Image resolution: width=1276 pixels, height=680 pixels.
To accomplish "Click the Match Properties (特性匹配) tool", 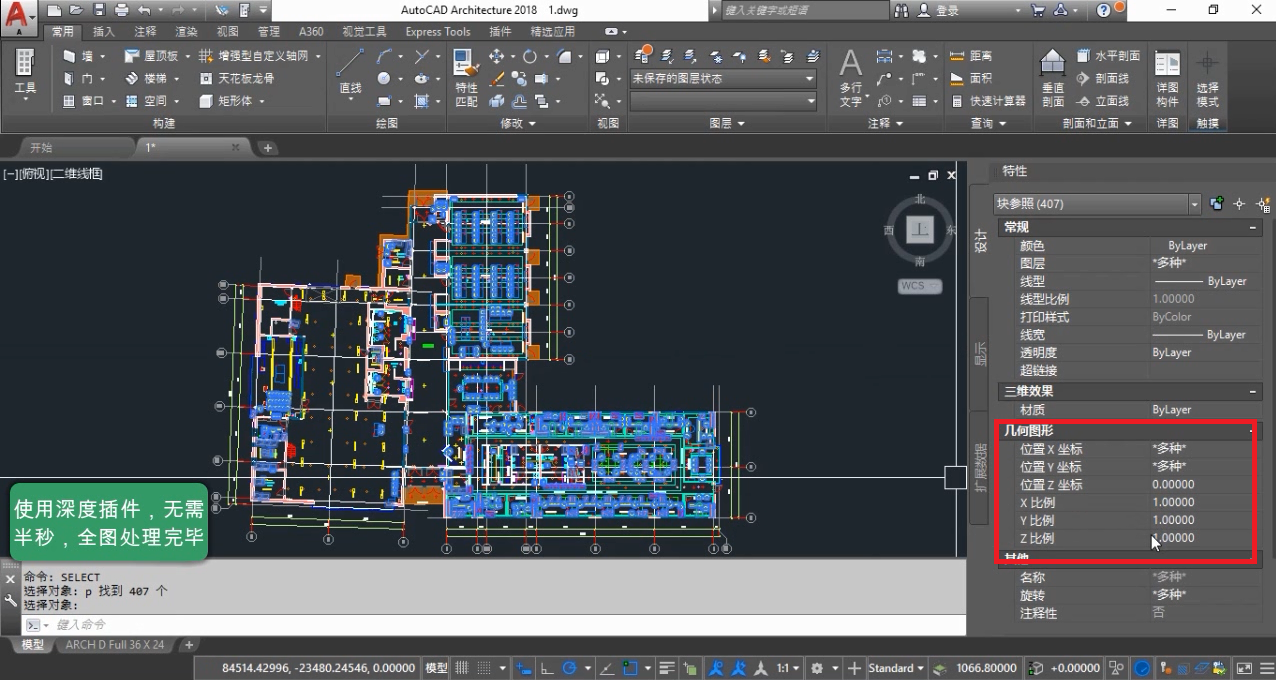I will pyautogui.click(x=466, y=78).
